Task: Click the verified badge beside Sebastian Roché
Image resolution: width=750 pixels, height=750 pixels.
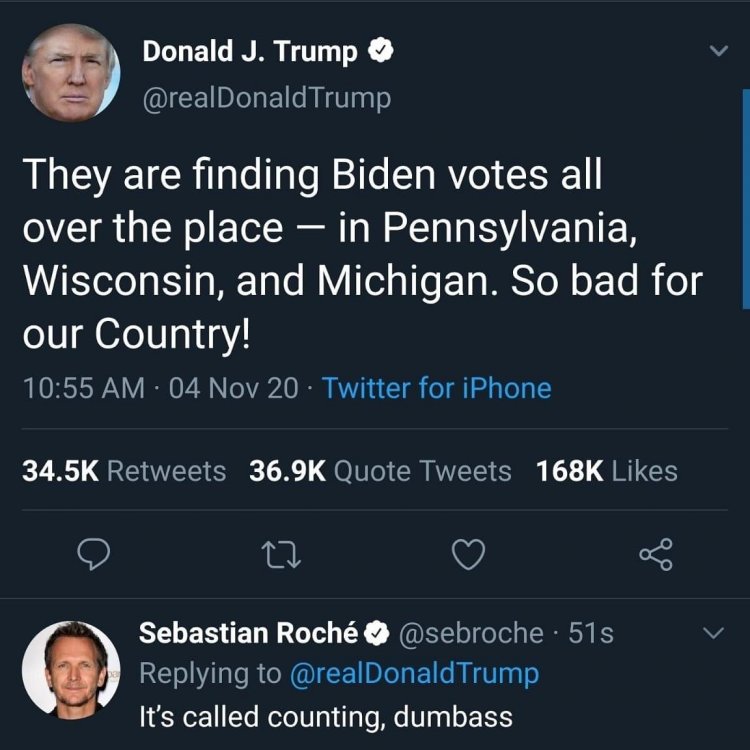Action: click(x=375, y=633)
